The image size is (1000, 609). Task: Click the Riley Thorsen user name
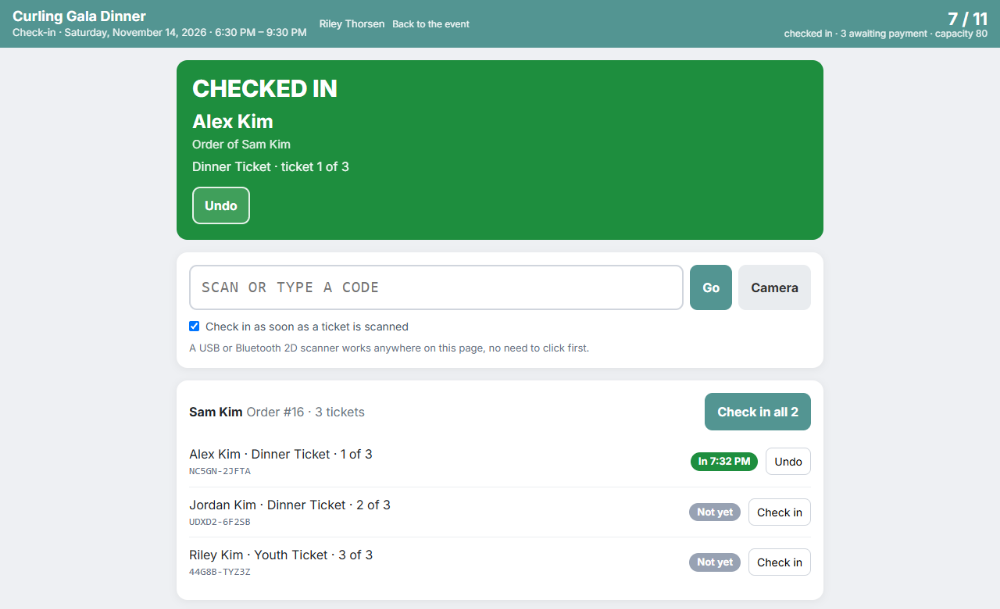point(352,24)
